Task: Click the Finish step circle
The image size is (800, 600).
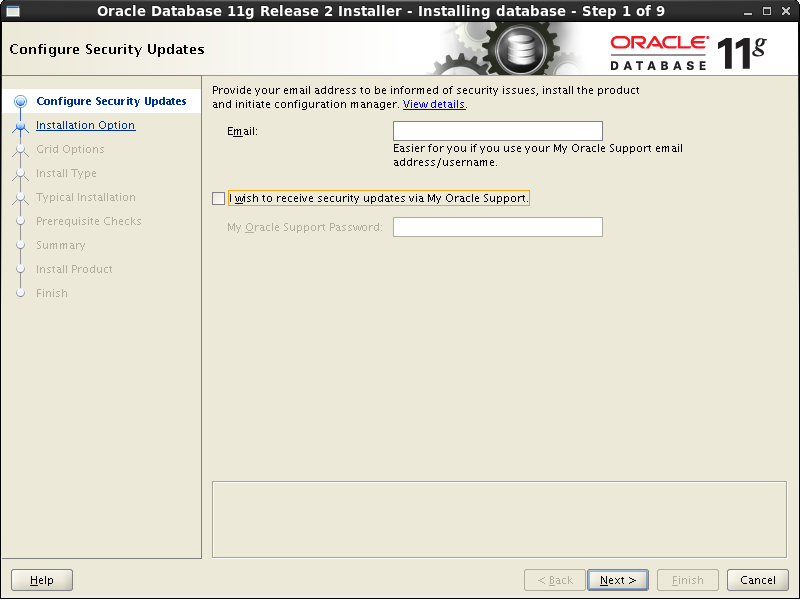Action: pyautogui.click(x=21, y=293)
